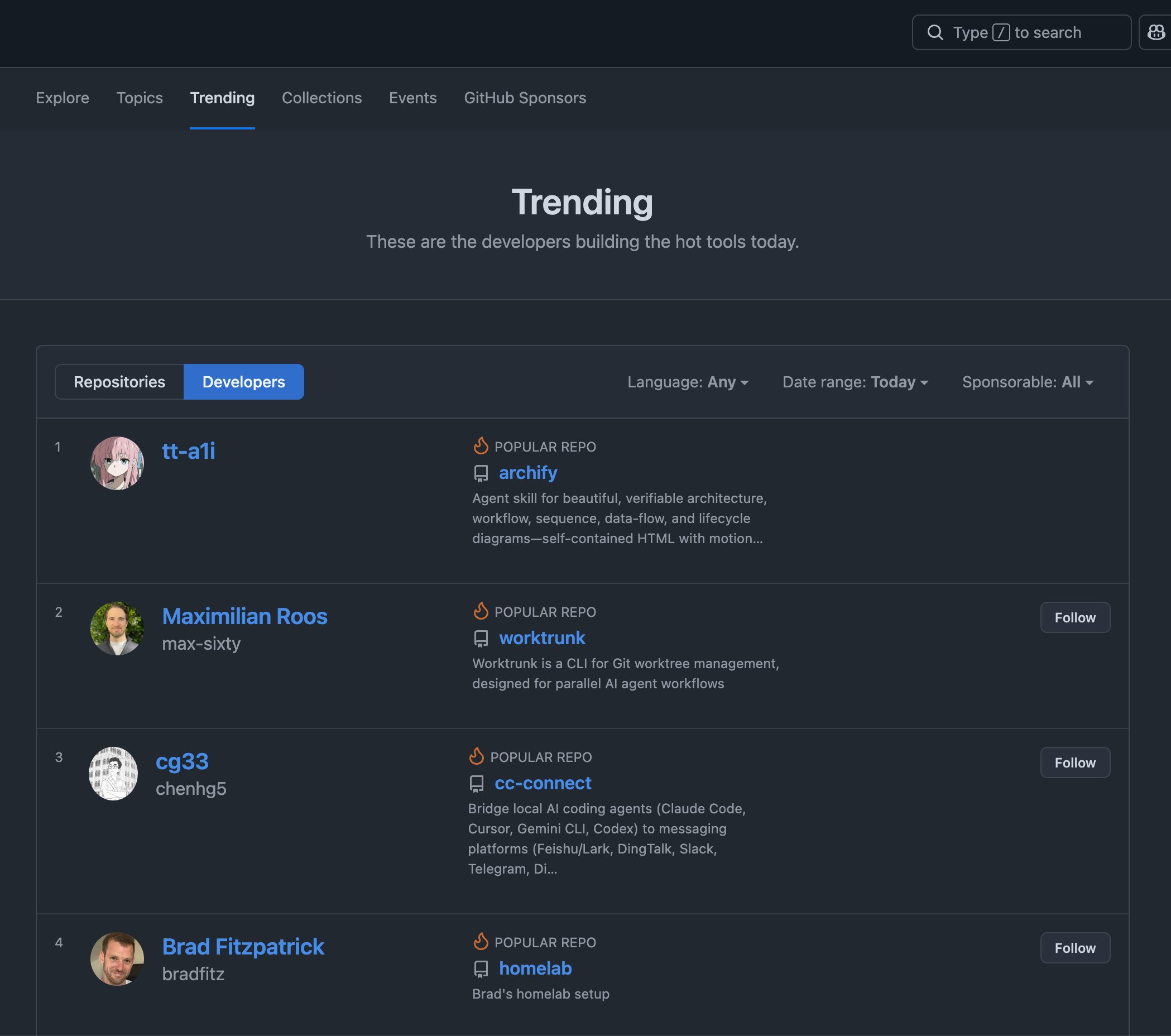Click repo icon beside homelab
The width and height of the screenshot is (1171, 1036).
click(481, 969)
